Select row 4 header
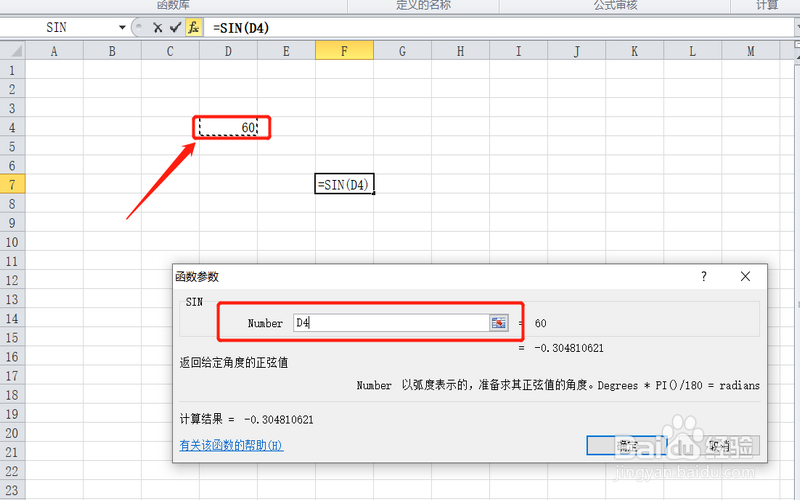This screenshot has height=500, width=800. pyautogui.click(x=12, y=127)
